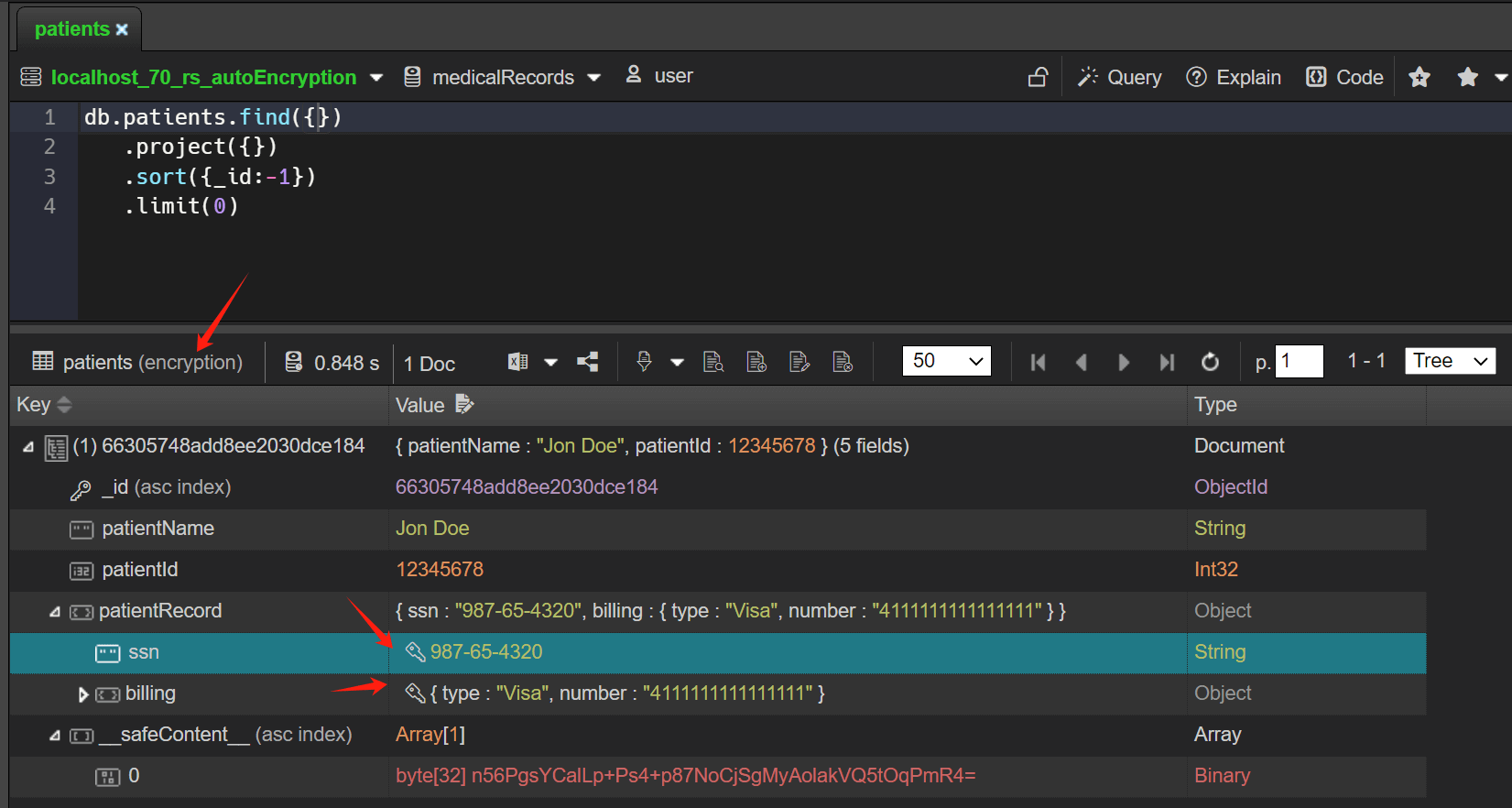Click the ssn string type icon

click(x=108, y=653)
